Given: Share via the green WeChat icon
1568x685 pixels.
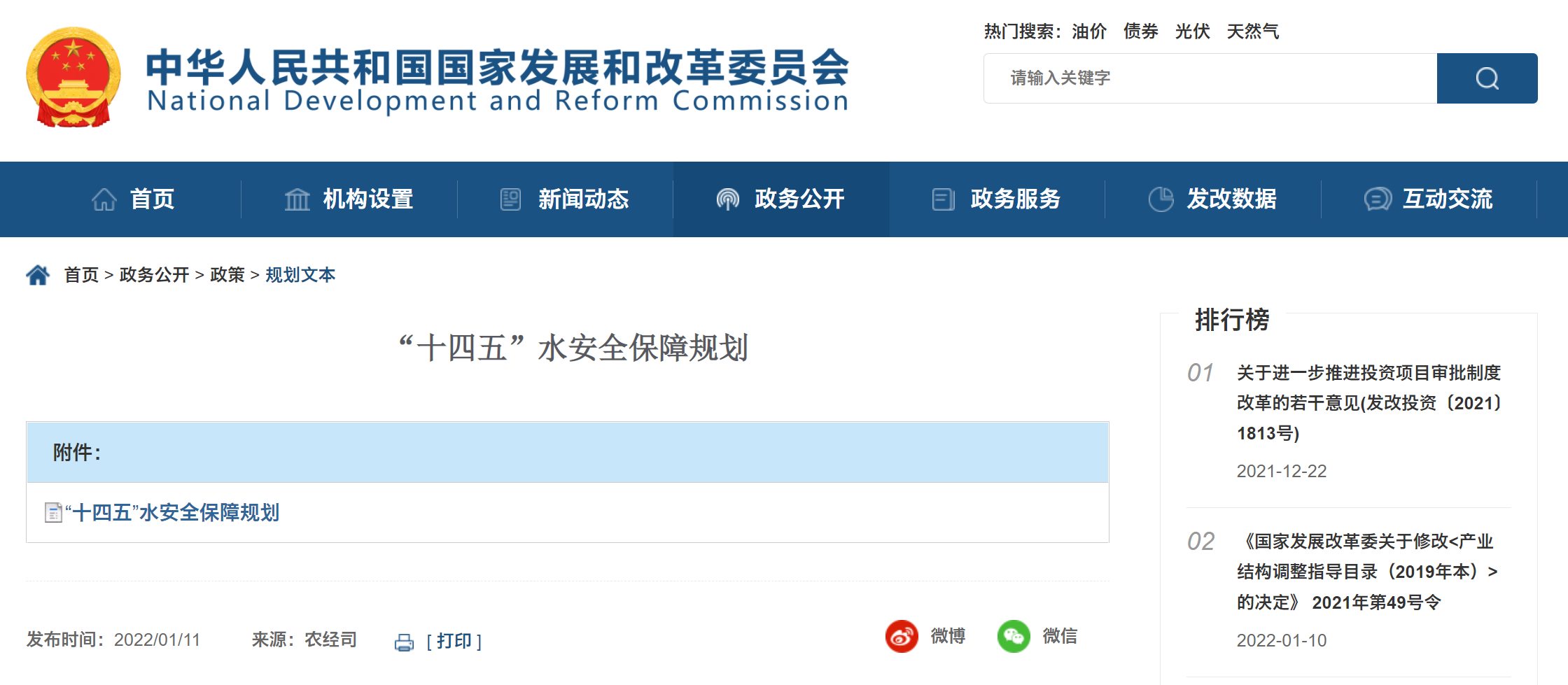Looking at the screenshot, I should [1014, 636].
